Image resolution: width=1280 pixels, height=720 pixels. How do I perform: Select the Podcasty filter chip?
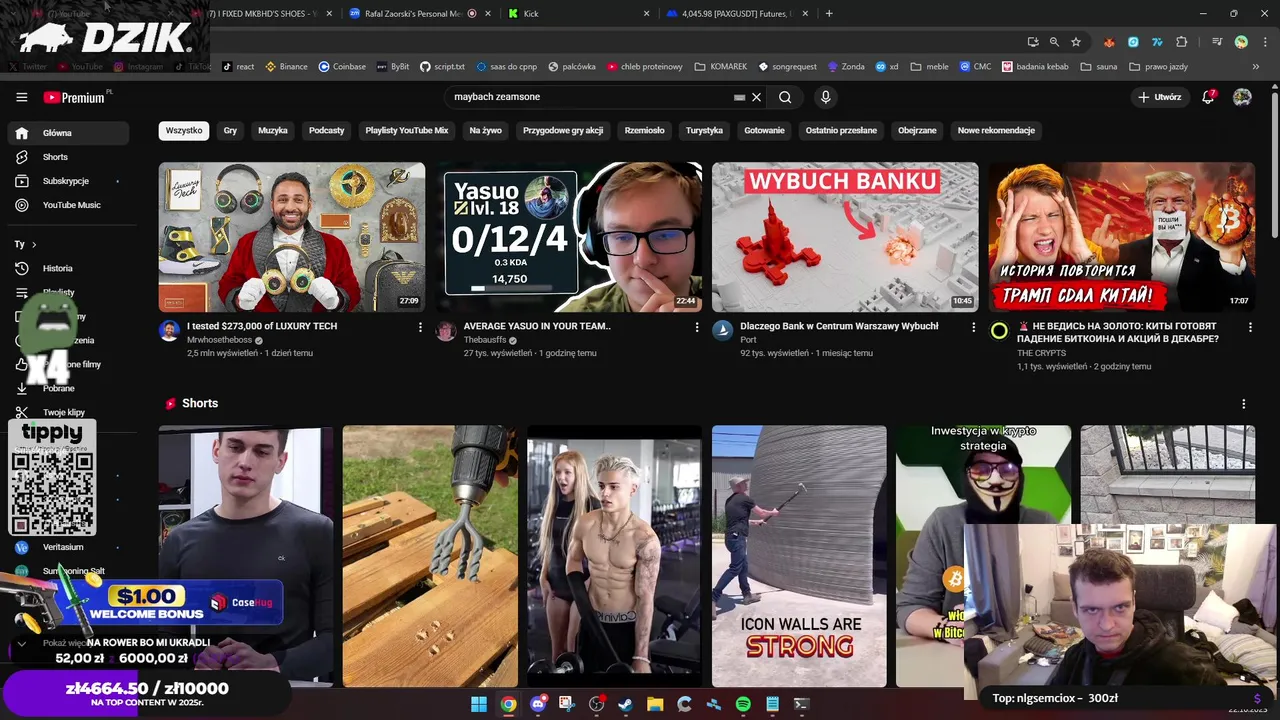pos(327,130)
